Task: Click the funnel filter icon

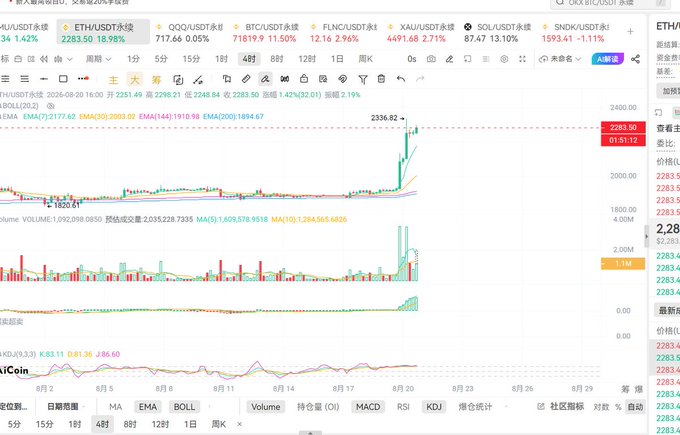Action: (x=363, y=79)
